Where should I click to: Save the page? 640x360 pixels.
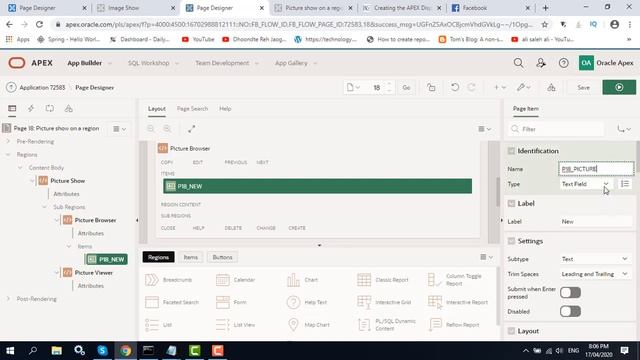[583, 87]
